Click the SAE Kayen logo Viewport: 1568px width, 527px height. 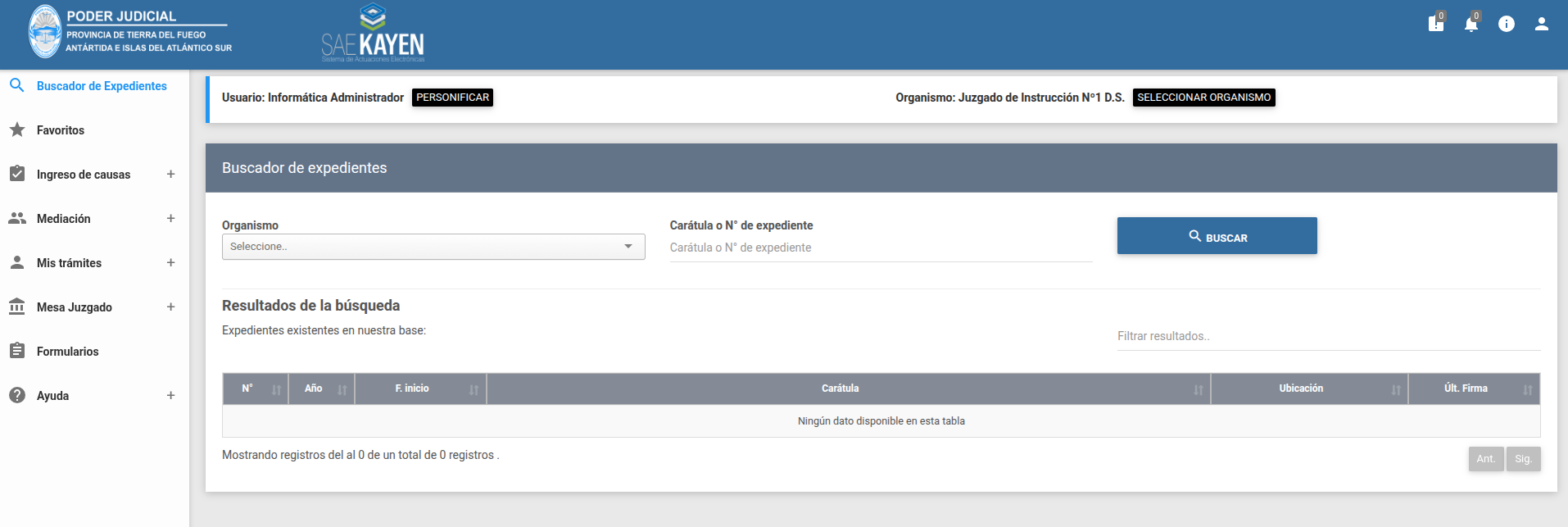(373, 34)
